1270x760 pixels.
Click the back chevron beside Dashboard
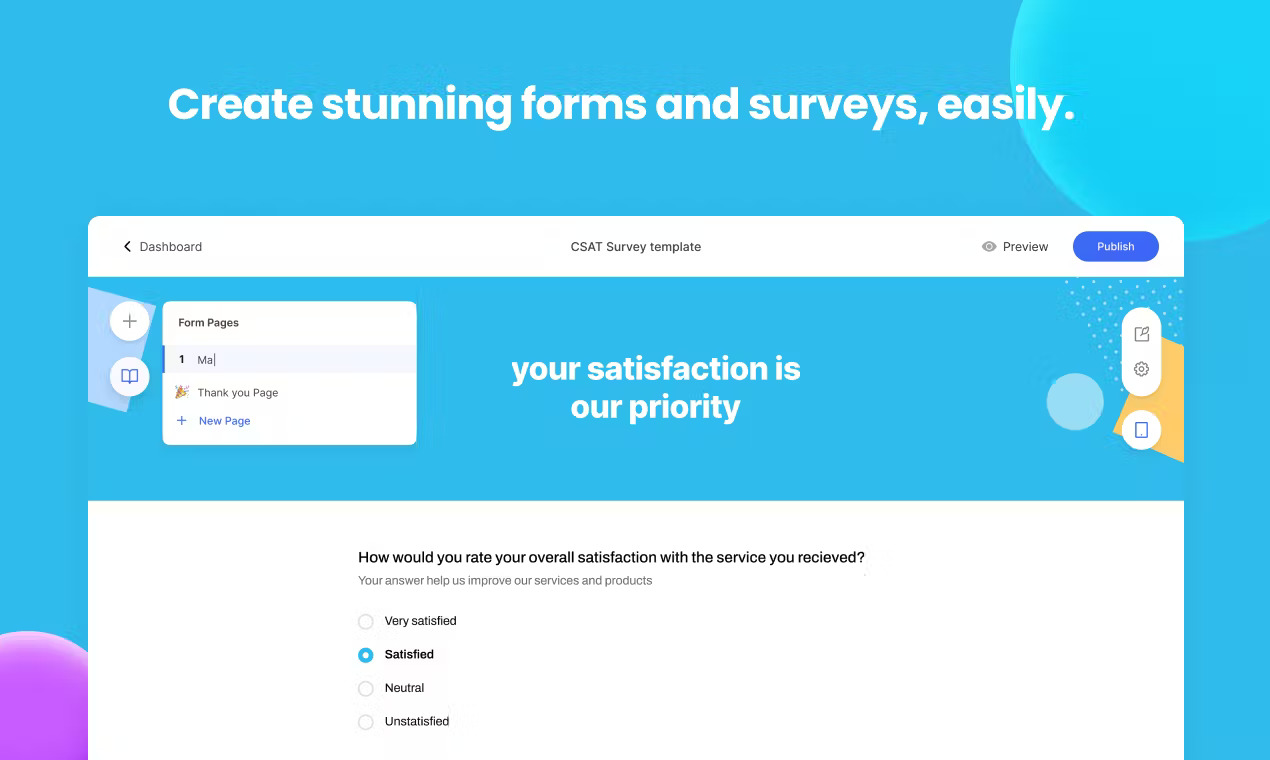(x=127, y=246)
